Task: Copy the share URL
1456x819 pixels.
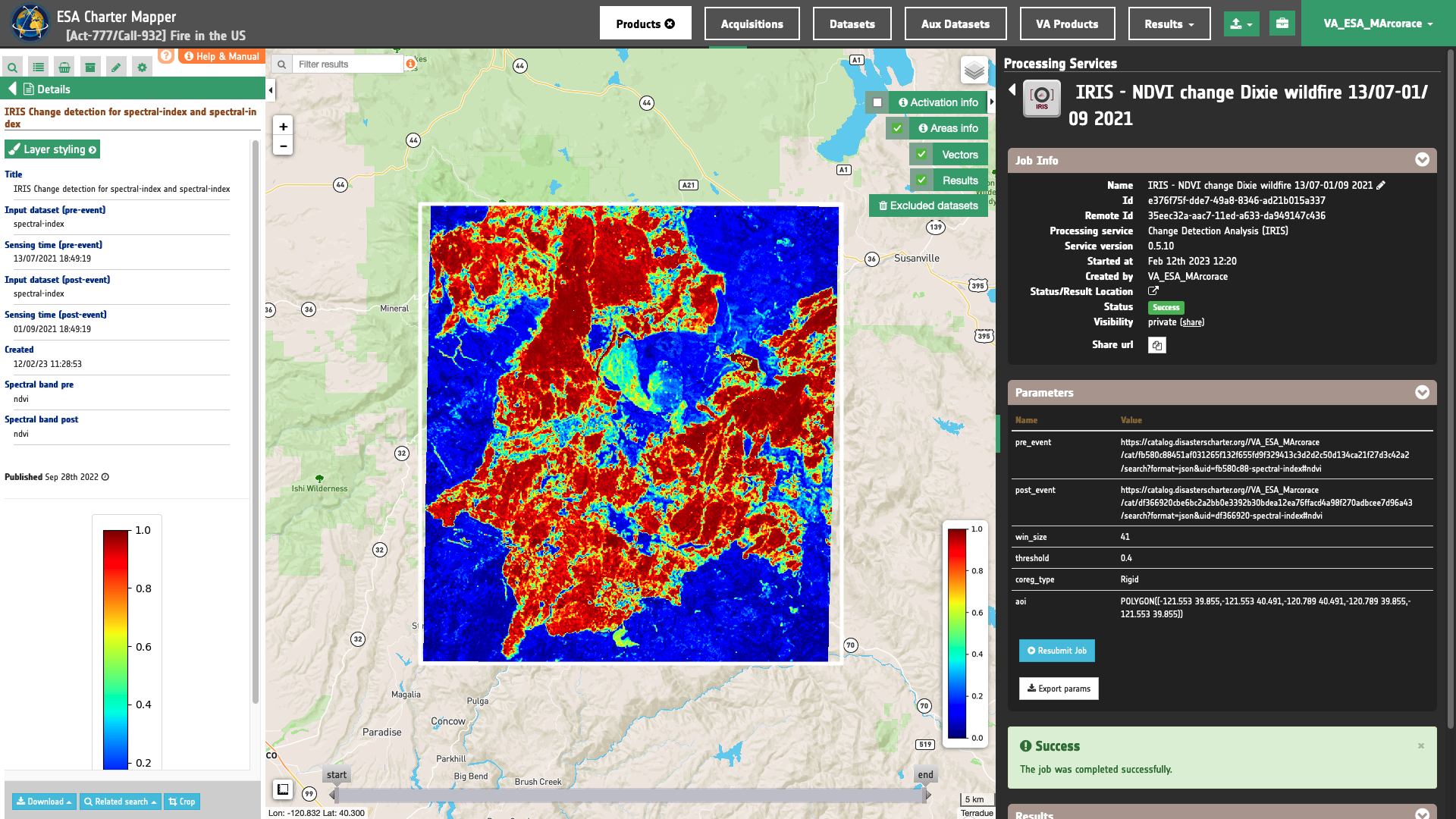Action: coord(1157,345)
